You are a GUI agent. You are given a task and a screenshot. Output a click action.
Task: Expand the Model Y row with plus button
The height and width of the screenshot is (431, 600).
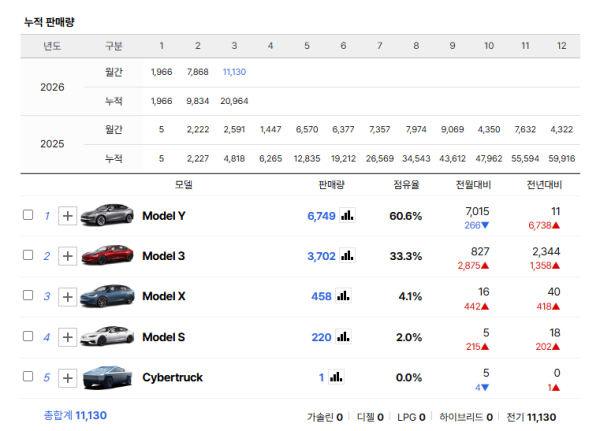[67, 215]
